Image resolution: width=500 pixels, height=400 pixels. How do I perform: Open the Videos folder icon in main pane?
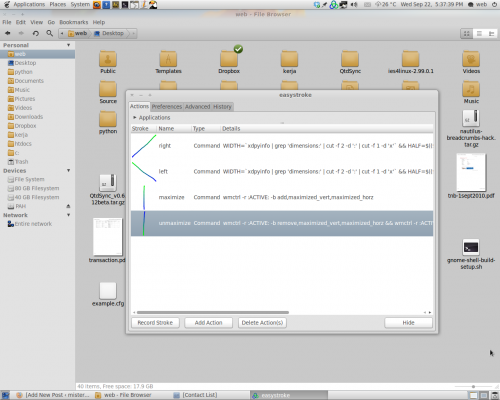[471, 59]
